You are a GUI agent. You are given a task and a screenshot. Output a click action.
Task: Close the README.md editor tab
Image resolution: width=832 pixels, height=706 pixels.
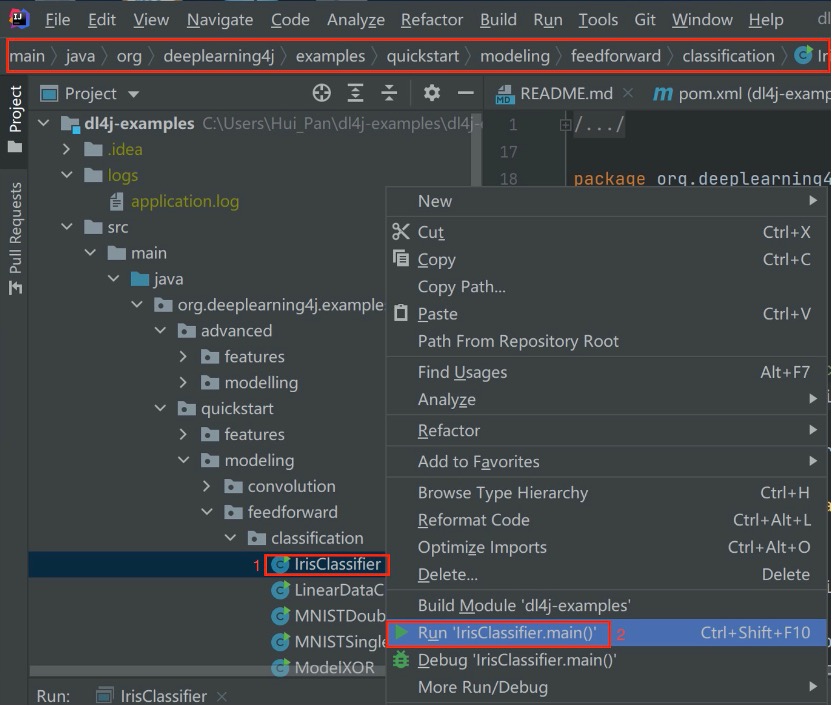[x=628, y=93]
